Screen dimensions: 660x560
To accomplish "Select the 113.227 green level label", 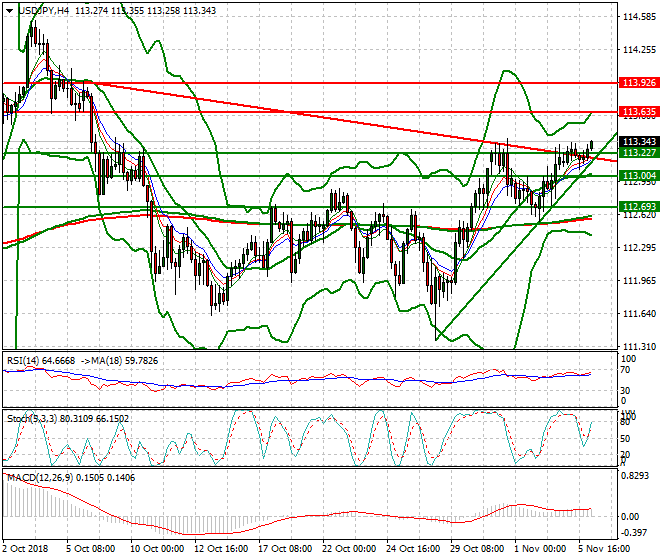I will (639, 152).
